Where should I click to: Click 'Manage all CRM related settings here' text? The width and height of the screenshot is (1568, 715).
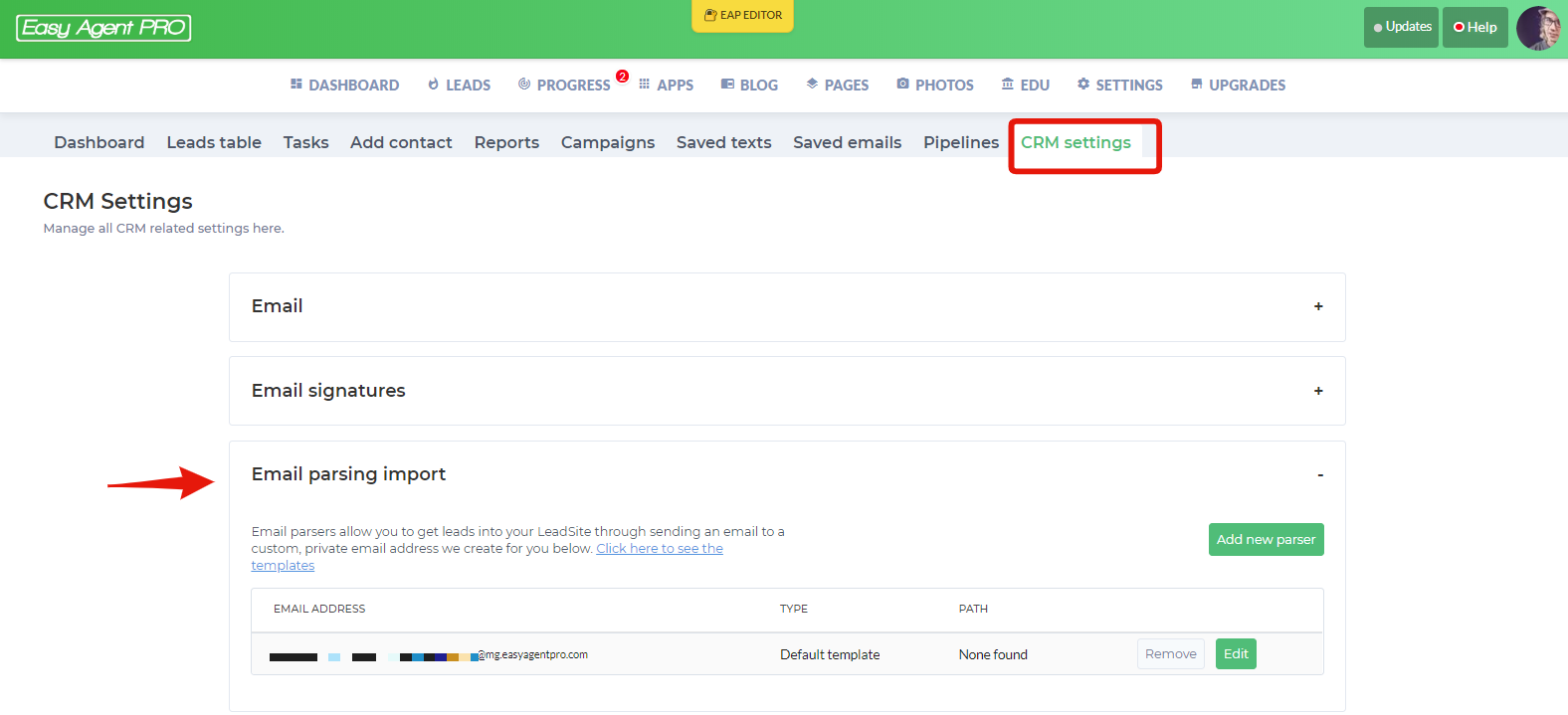pos(163,229)
